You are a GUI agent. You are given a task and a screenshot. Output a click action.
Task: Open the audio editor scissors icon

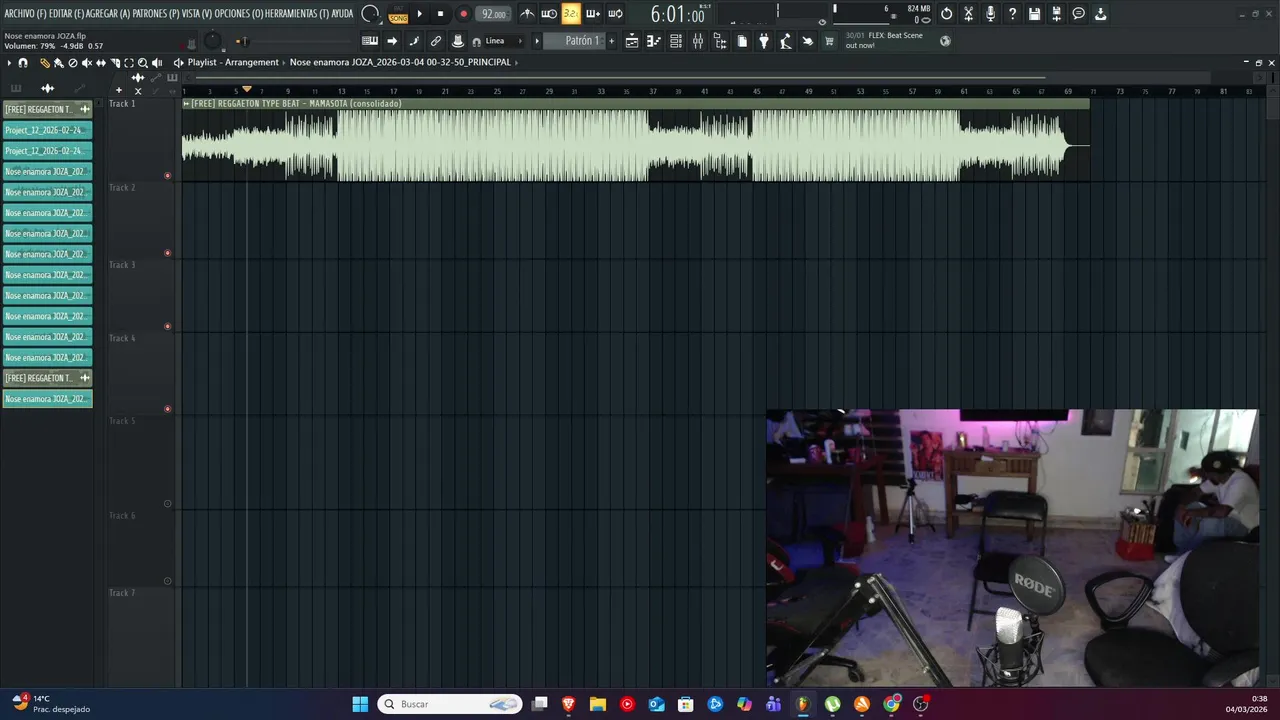click(968, 14)
